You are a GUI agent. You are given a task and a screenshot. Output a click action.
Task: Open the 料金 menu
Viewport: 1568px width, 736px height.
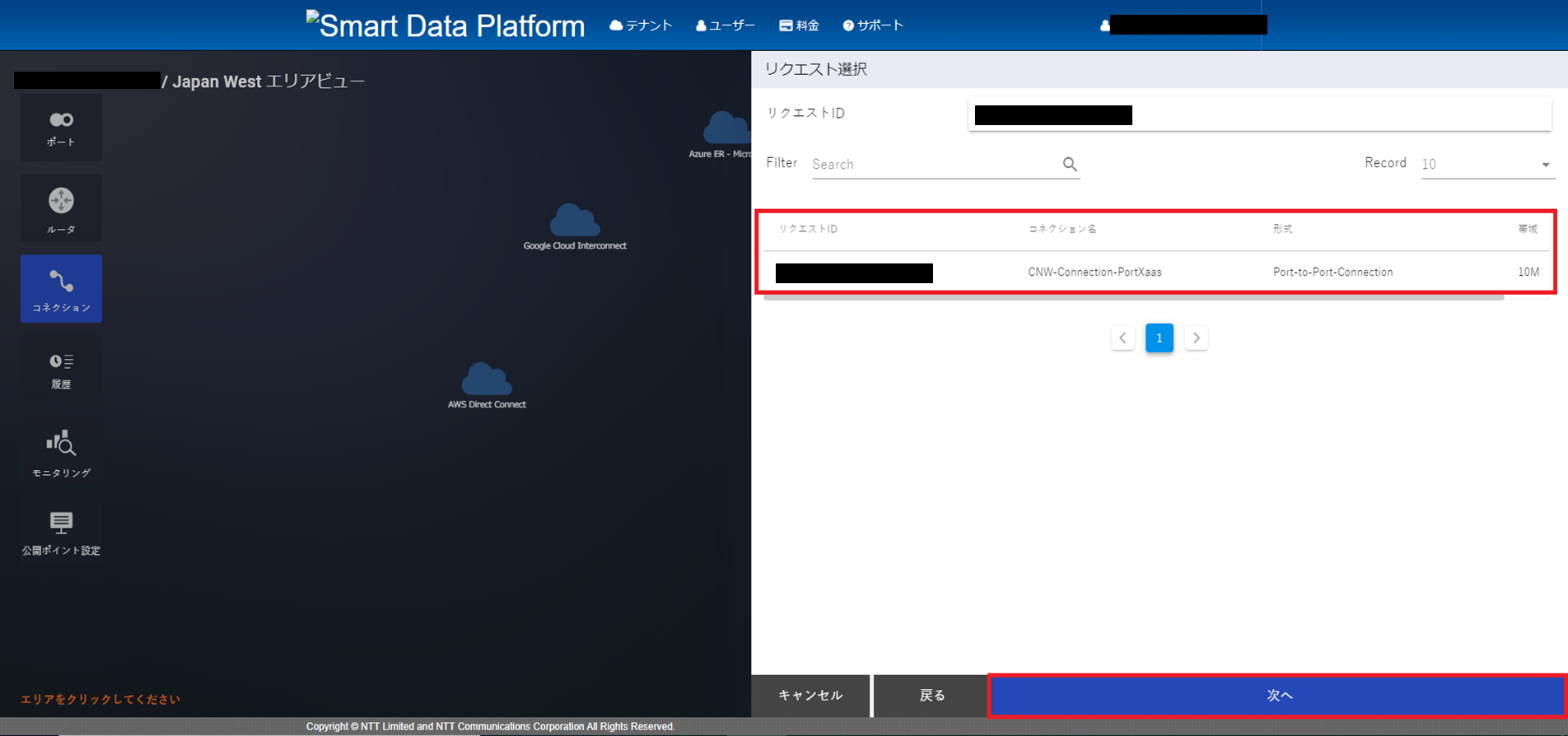pos(799,26)
